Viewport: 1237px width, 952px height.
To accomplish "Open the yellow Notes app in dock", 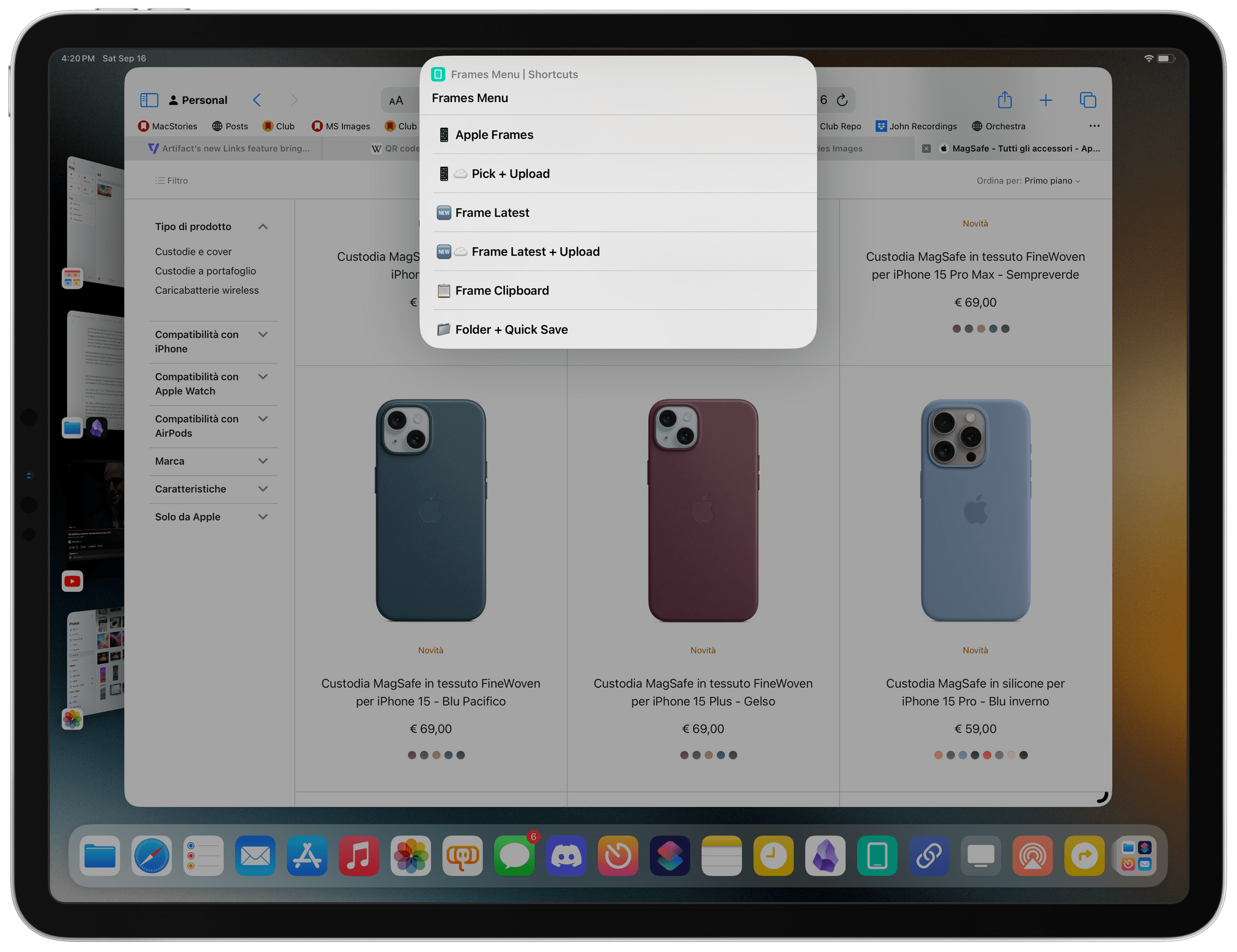I will pyautogui.click(x=722, y=855).
